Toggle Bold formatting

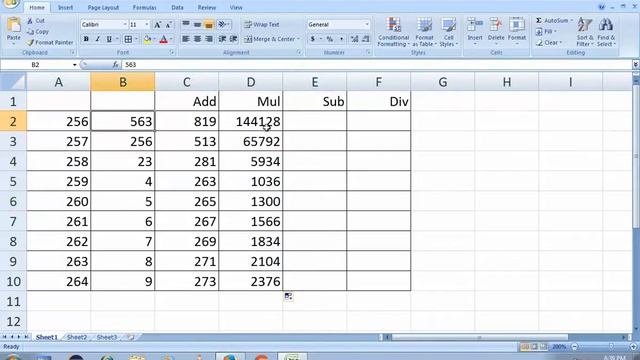(86, 39)
